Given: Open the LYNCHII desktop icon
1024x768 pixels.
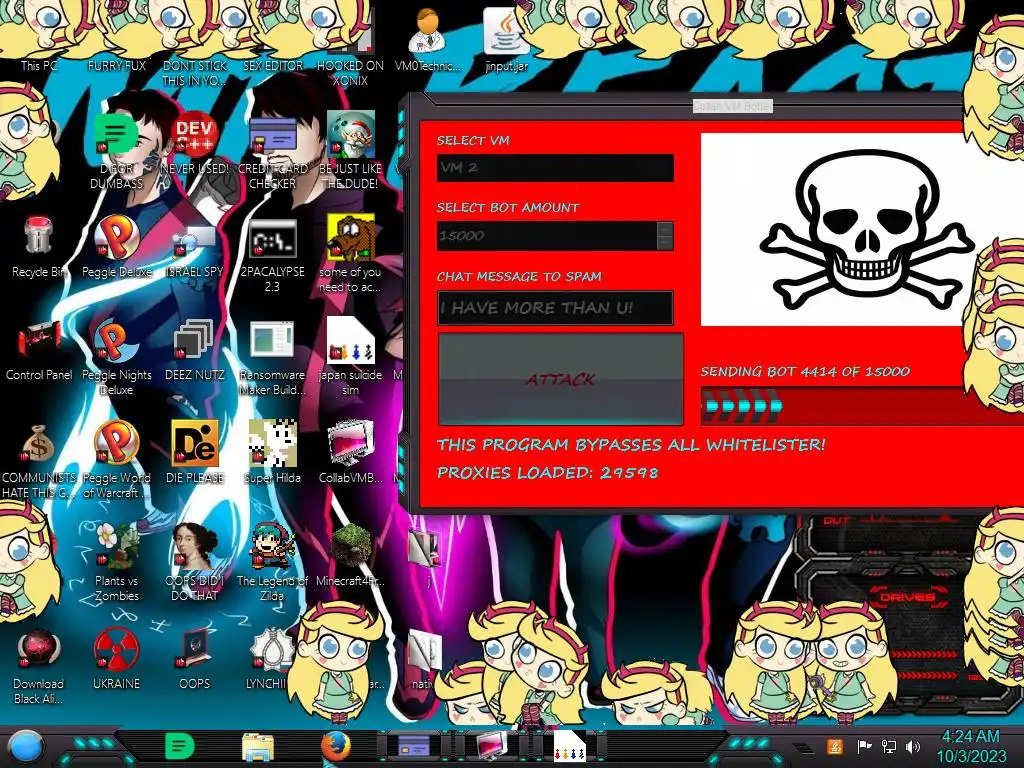Looking at the screenshot, I should click(268, 658).
